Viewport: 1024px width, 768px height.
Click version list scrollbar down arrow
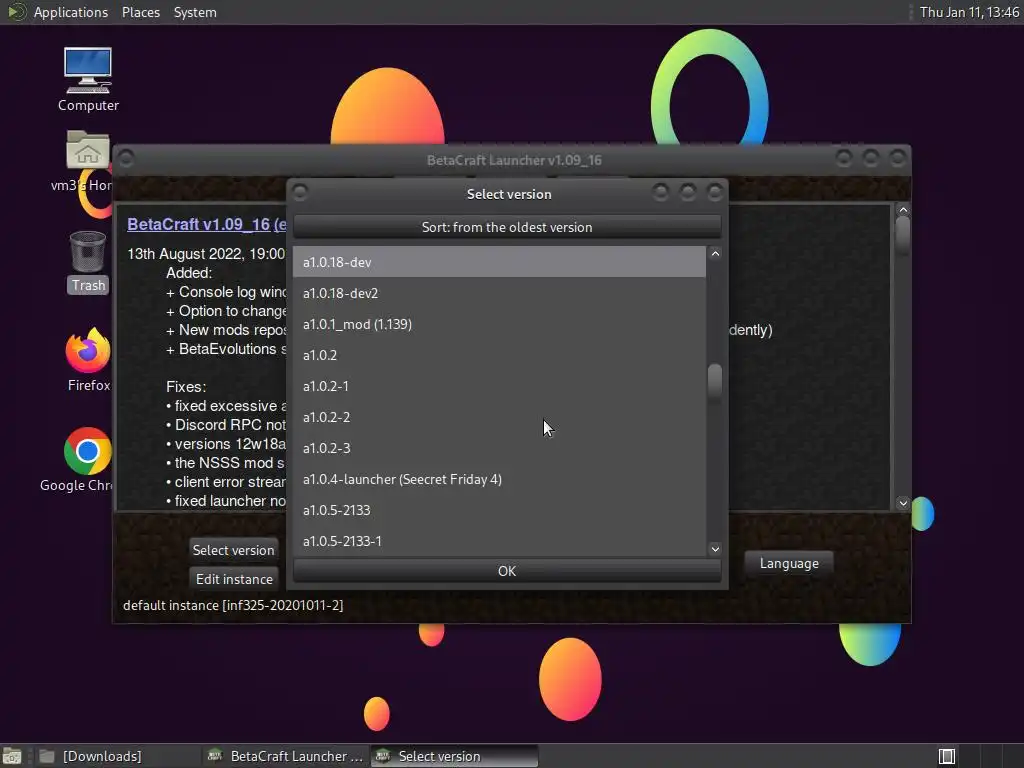(715, 549)
